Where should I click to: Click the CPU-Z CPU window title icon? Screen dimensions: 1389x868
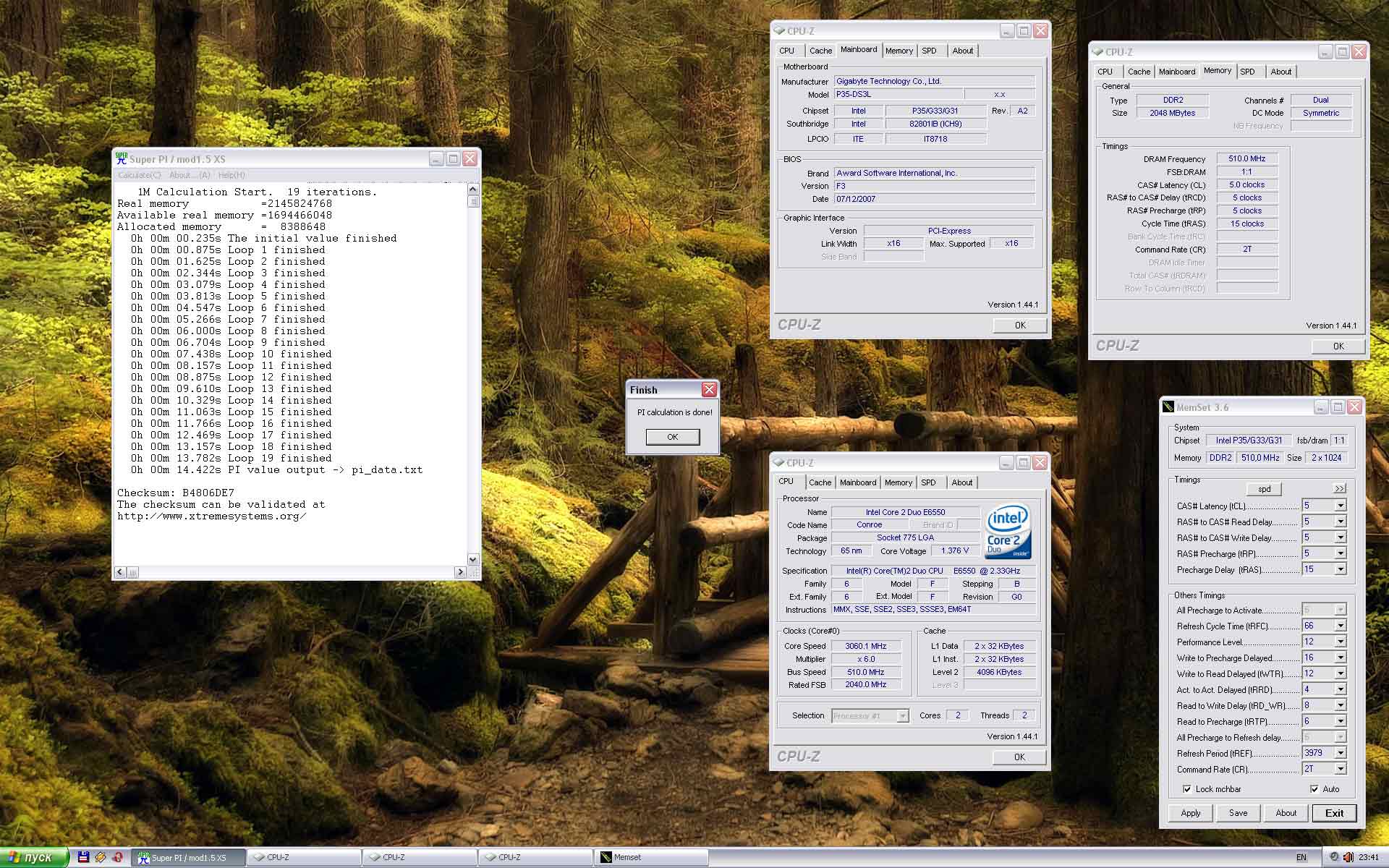(x=778, y=463)
